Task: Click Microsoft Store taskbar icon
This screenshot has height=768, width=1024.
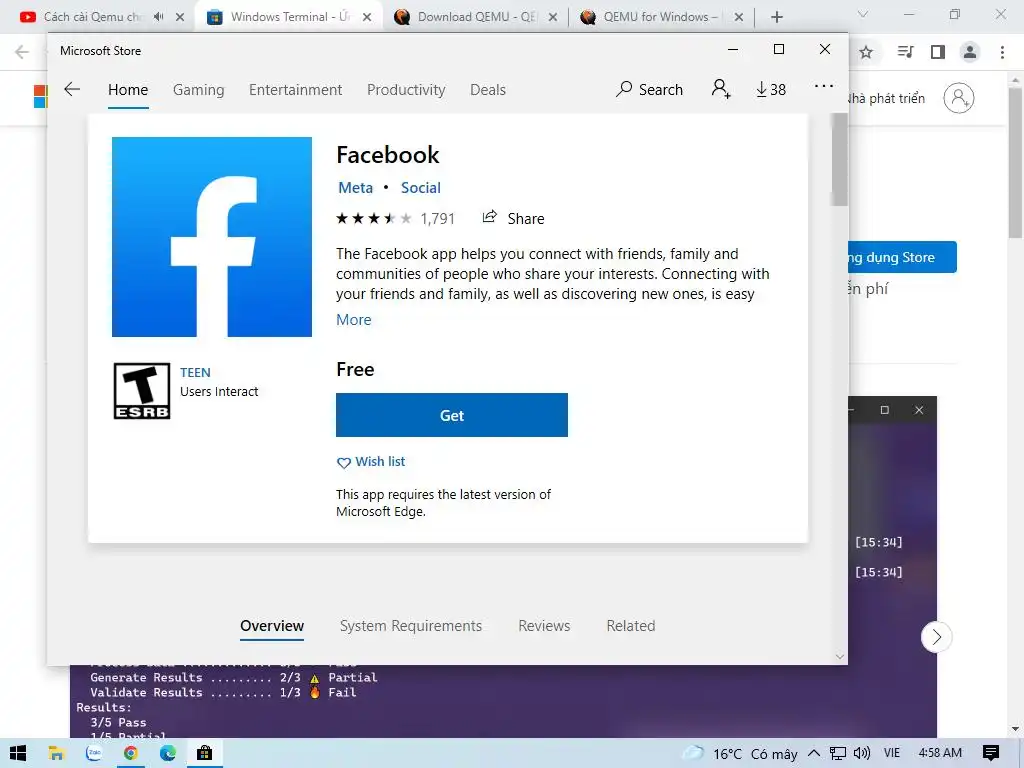Action: (204, 753)
